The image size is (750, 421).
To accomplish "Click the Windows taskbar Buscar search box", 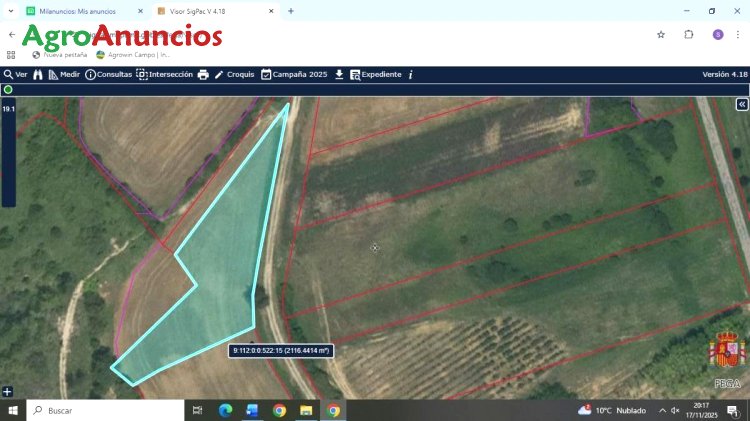I will click(x=105, y=410).
